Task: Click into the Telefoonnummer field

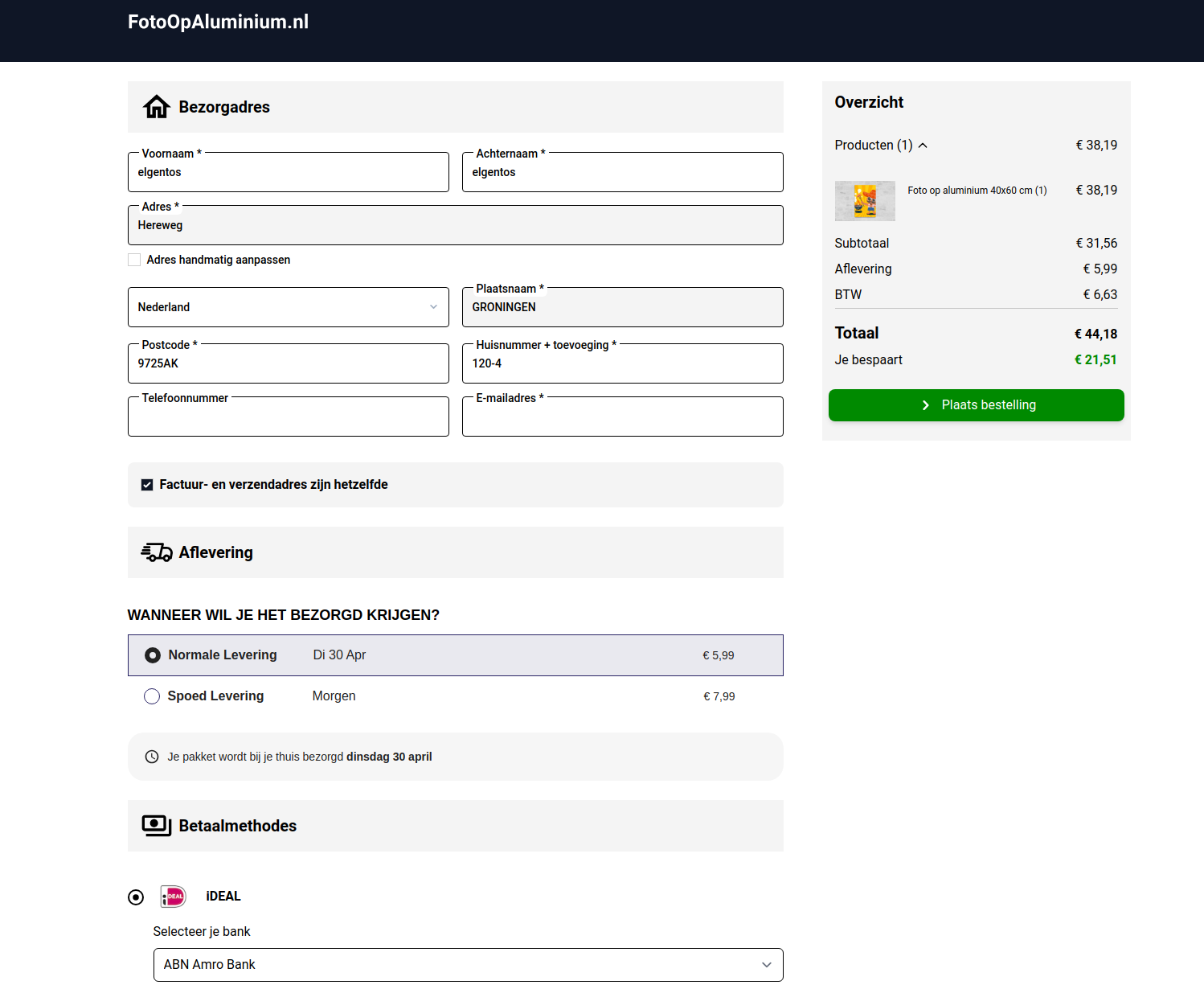Action: point(288,418)
